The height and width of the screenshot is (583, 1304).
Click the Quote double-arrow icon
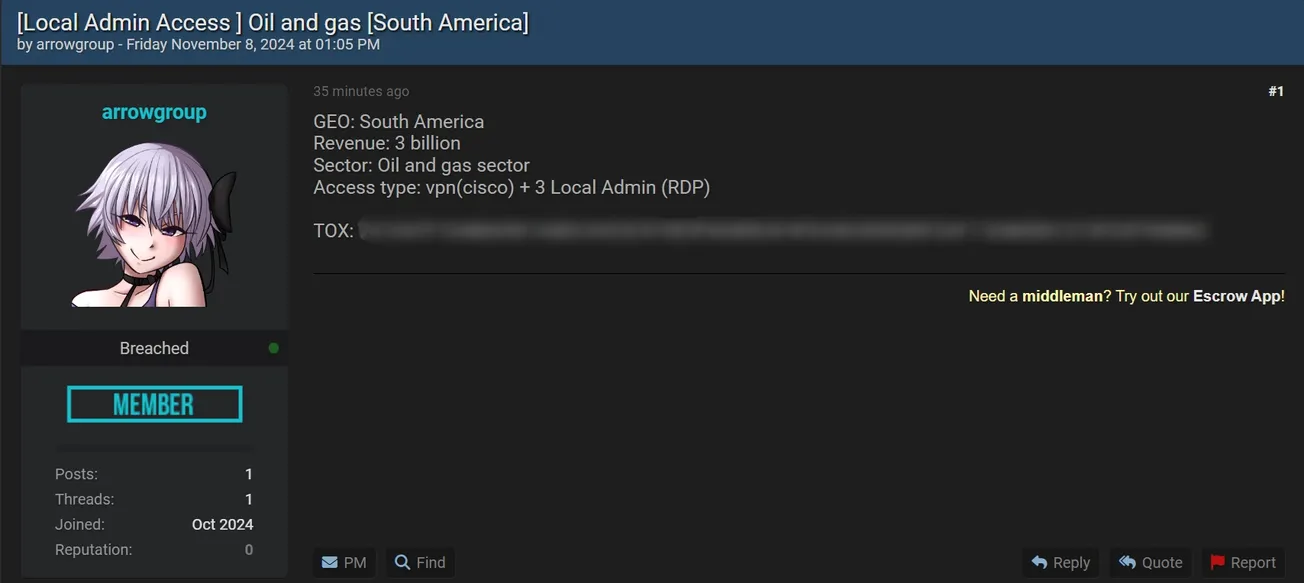click(1127, 563)
